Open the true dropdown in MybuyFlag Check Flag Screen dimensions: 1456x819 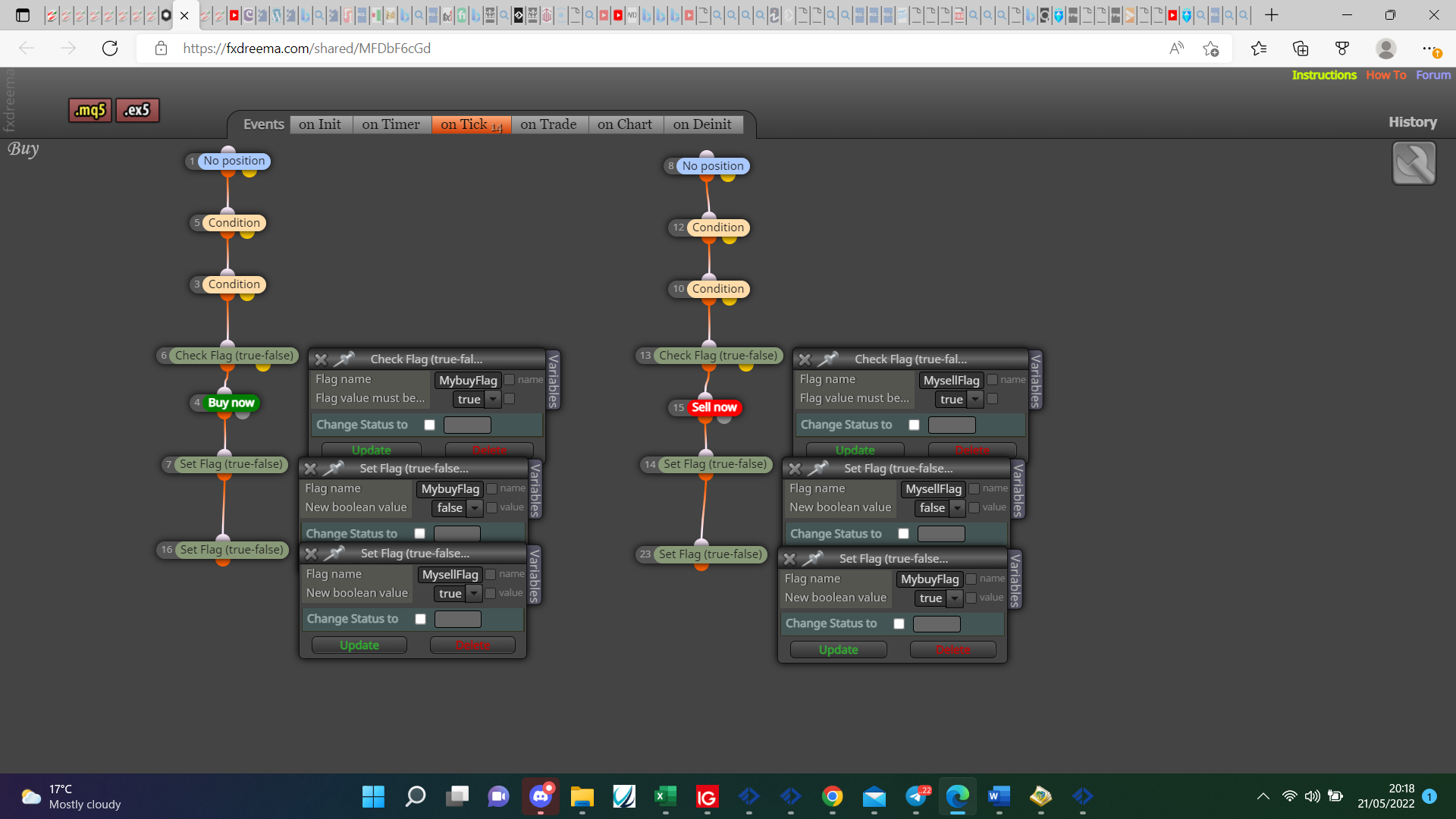[477, 399]
